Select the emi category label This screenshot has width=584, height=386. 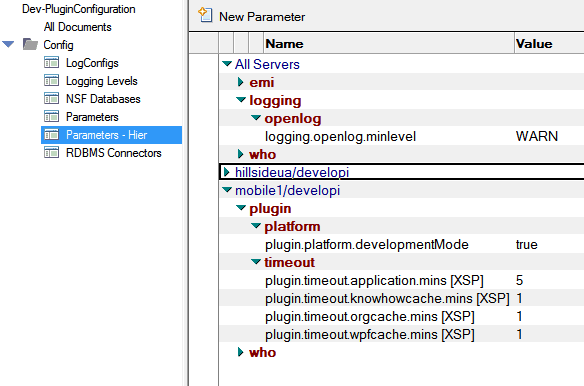click(x=262, y=82)
